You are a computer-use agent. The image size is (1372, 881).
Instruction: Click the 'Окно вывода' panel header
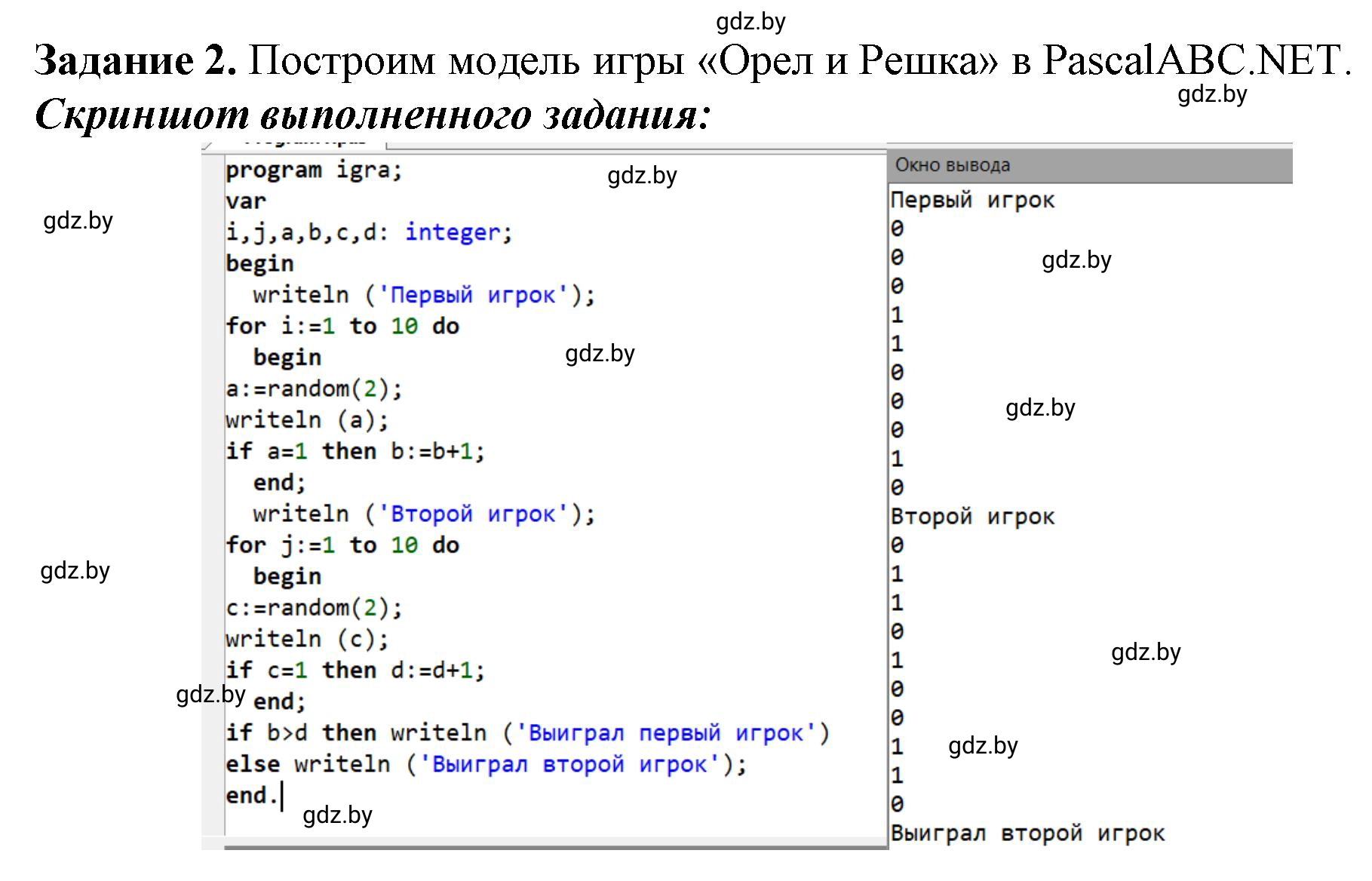pyautogui.click(x=1090, y=165)
